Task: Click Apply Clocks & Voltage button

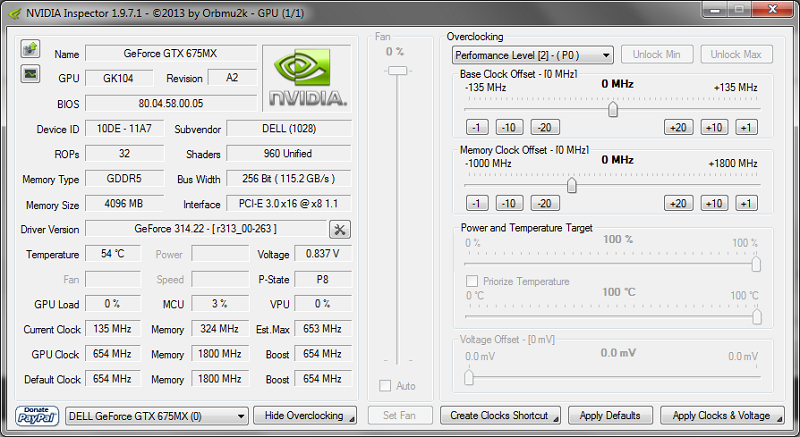Action: pyautogui.click(x=722, y=416)
